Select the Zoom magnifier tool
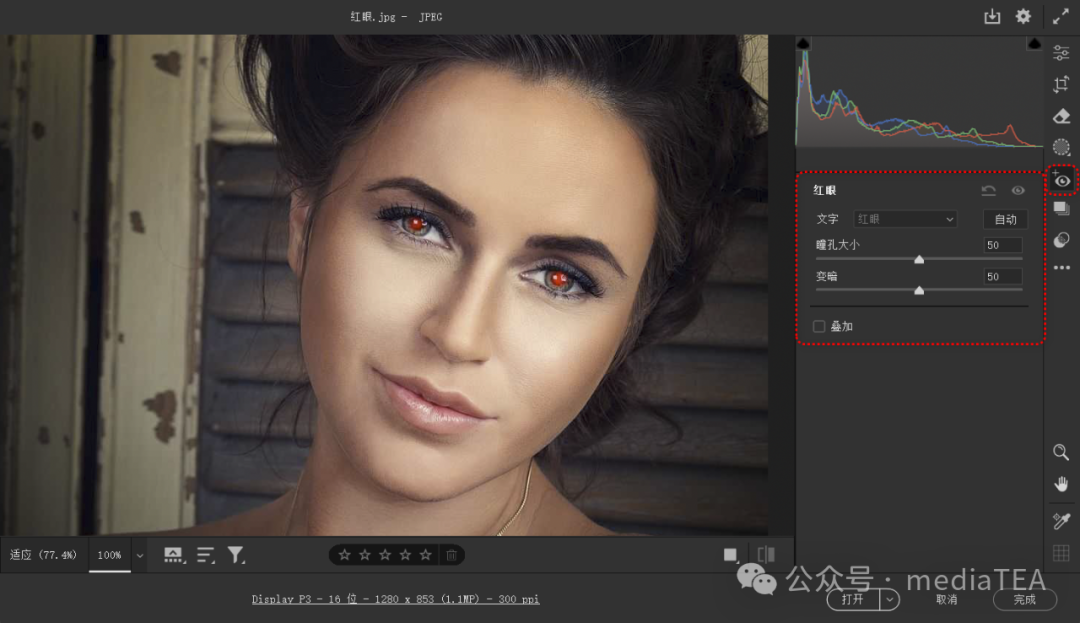Screen dimensions: 1080x623 pos(1061,452)
